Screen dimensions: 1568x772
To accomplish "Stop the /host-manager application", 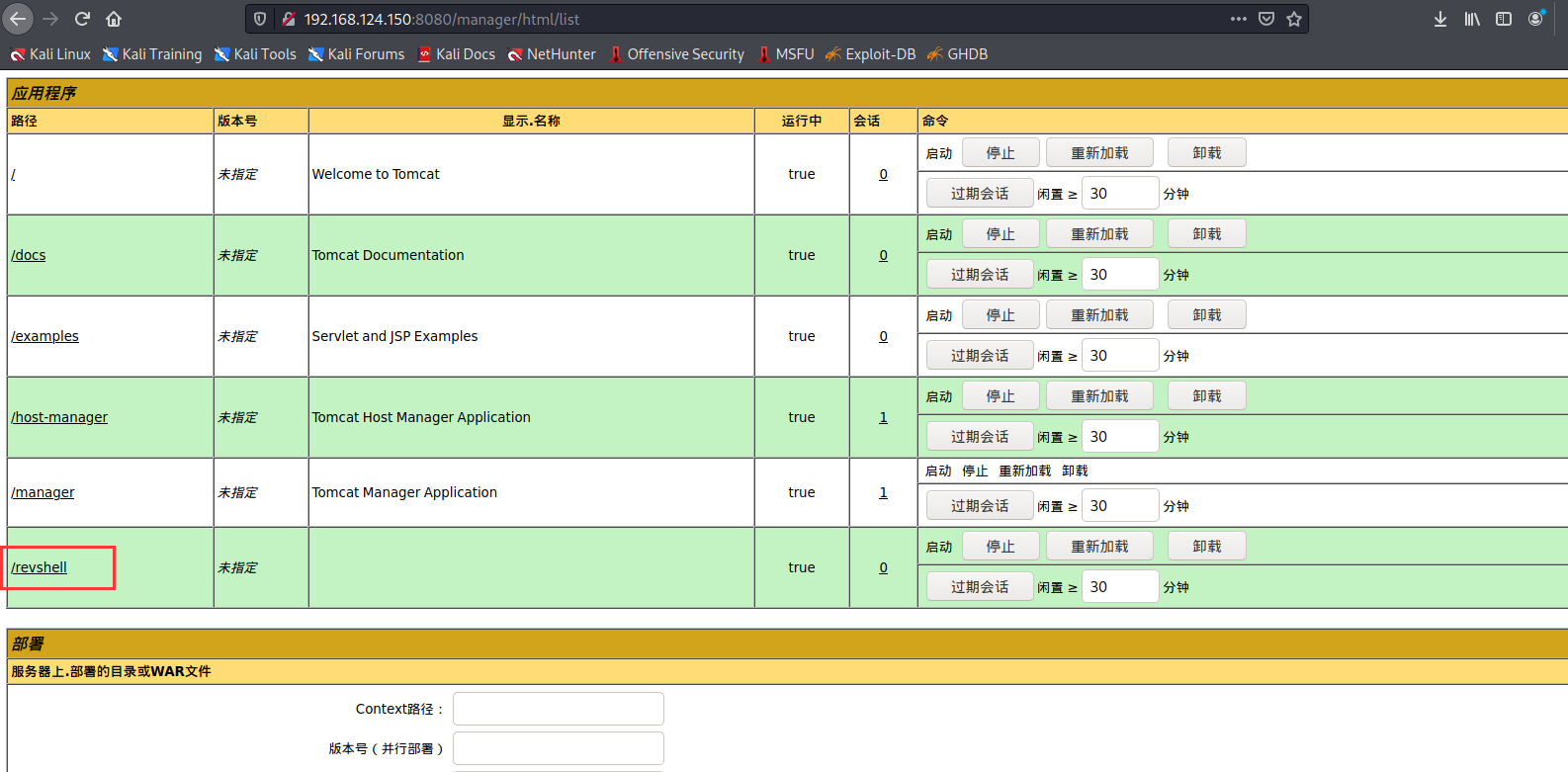I will (1001, 396).
